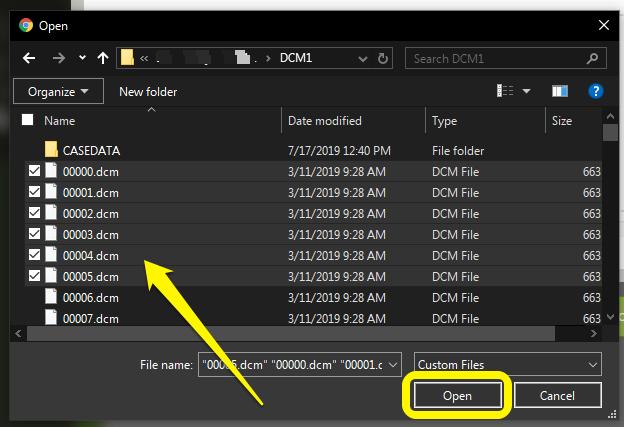Click the Chrome icon in title bar
The image size is (624, 427).
tap(26, 25)
